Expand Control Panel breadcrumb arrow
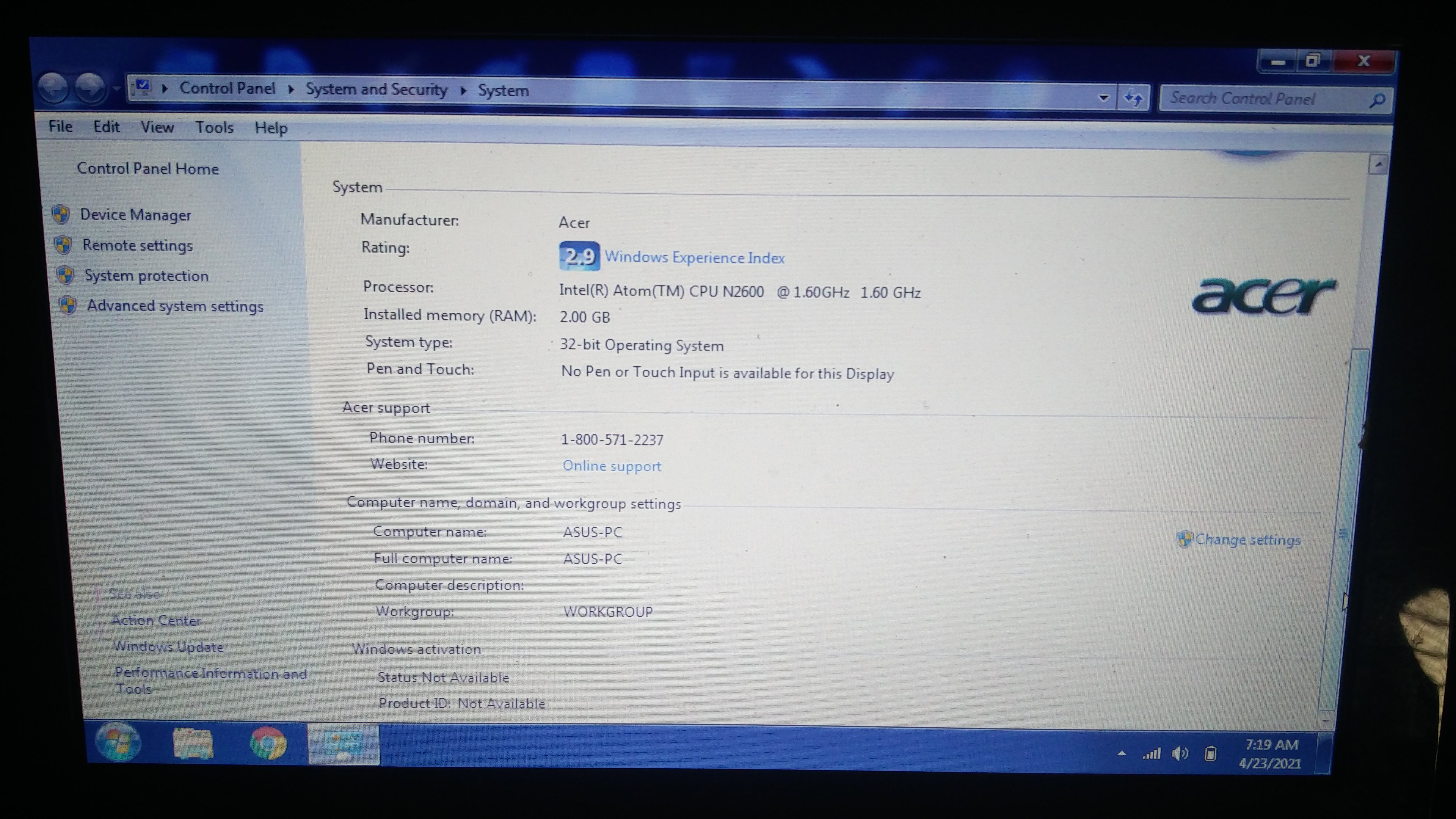 click(290, 89)
